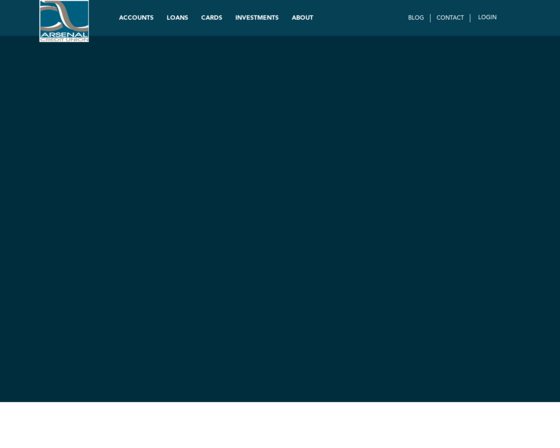Expand the ACCOUNTS dropdown in header
This screenshot has width=560, height=448.
(136, 18)
